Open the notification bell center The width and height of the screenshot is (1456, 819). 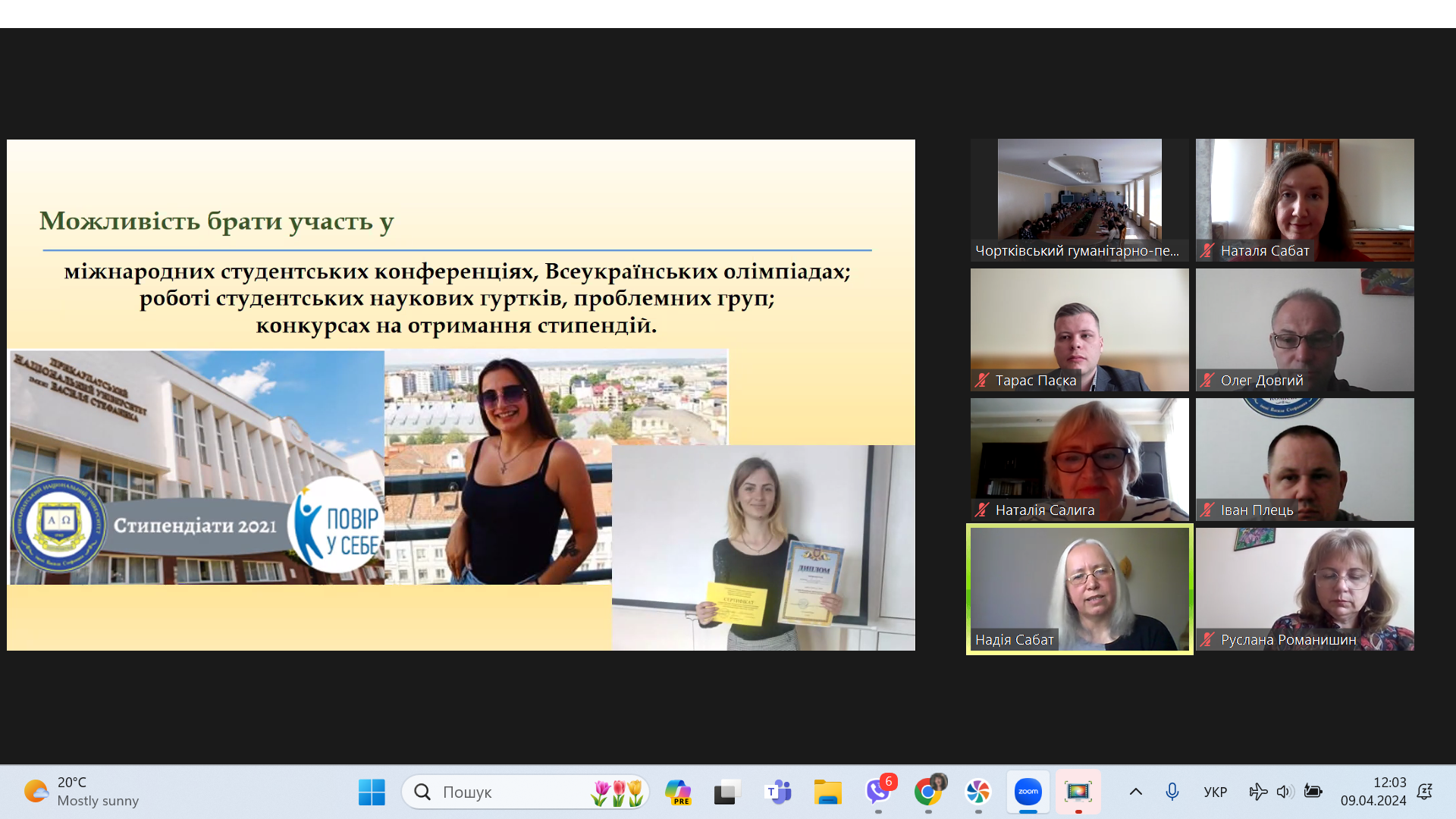pyautogui.click(x=1424, y=792)
